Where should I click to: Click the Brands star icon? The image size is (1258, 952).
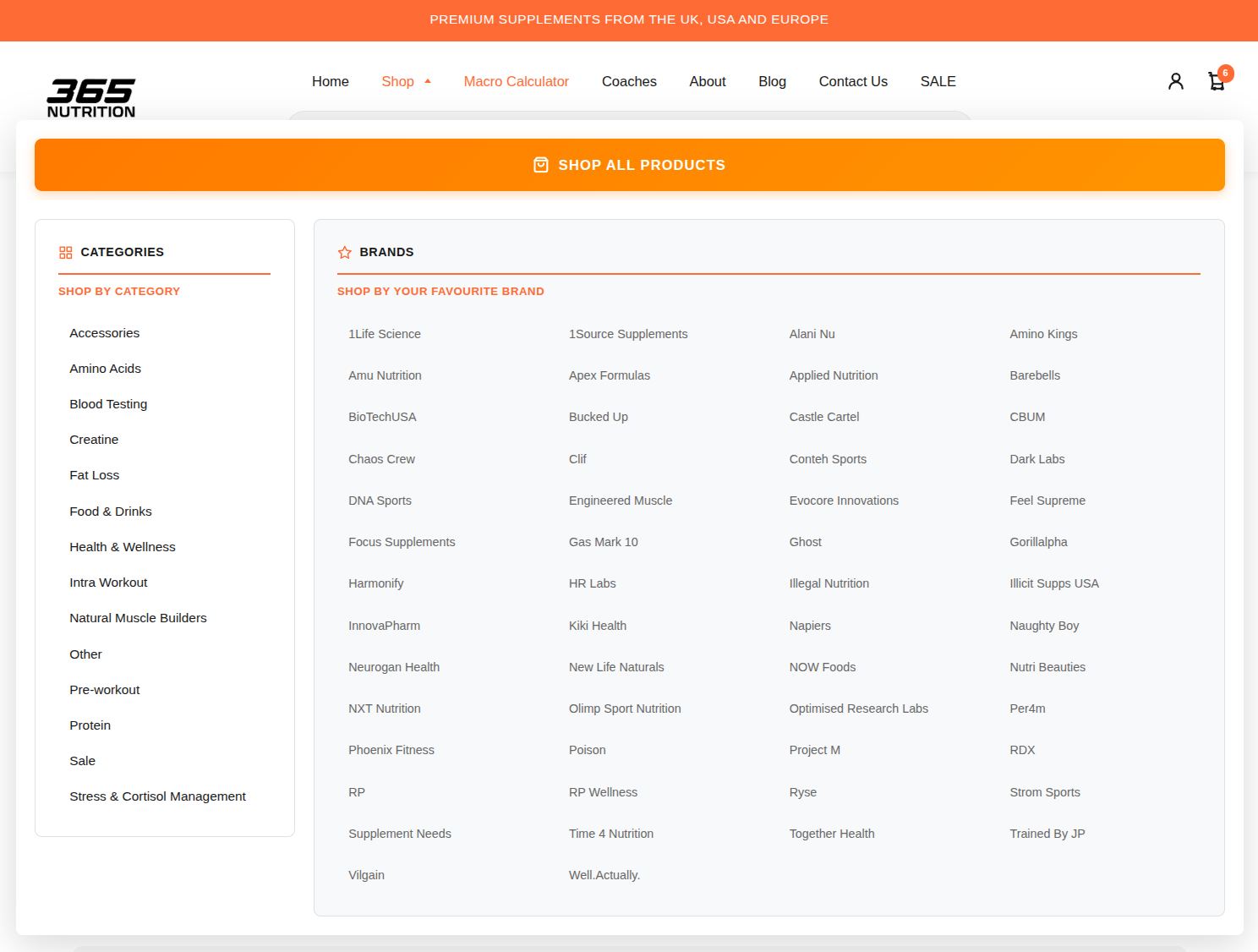[x=345, y=253]
